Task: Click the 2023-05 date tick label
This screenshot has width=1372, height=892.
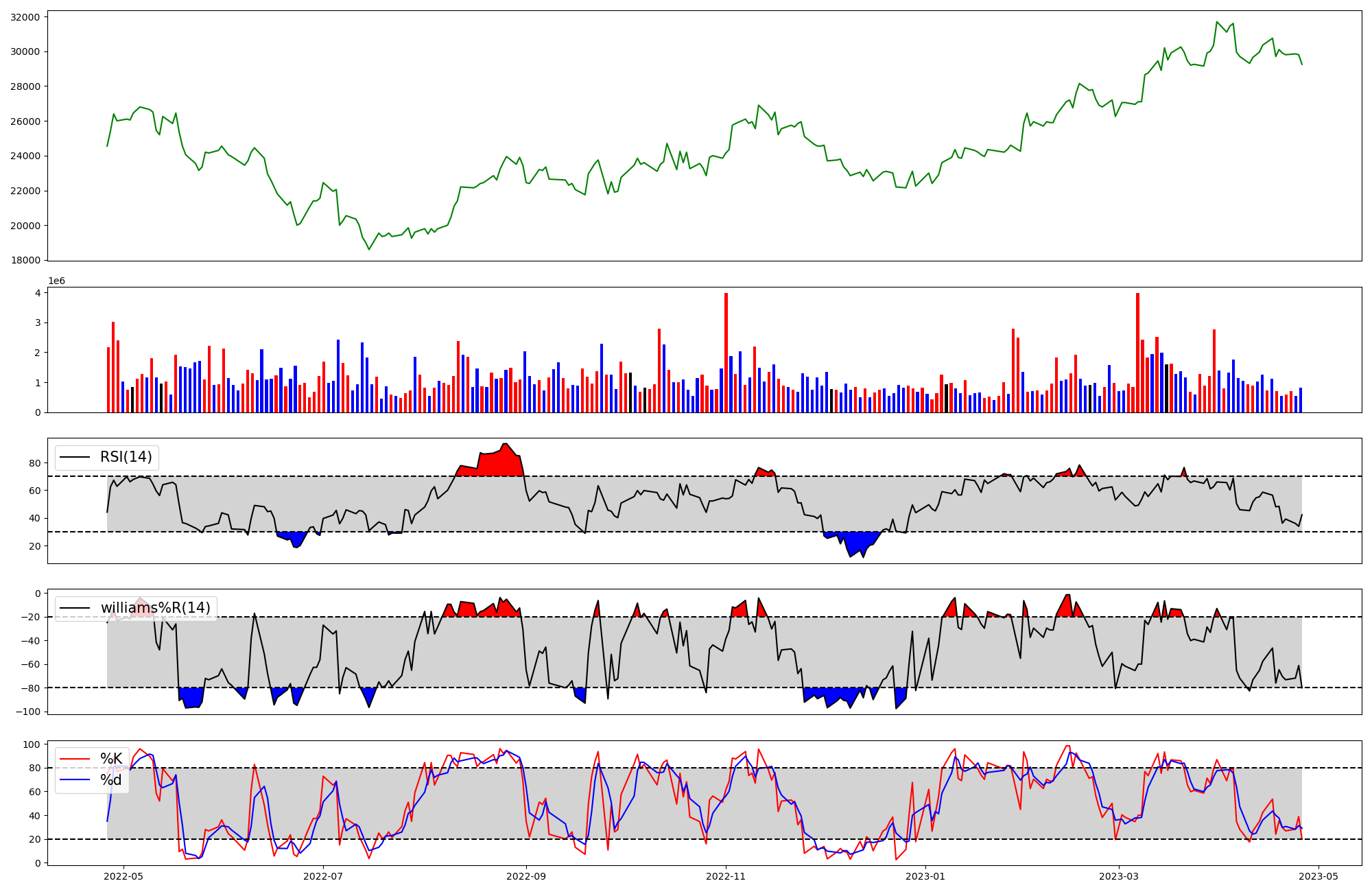Action: click(x=1318, y=876)
